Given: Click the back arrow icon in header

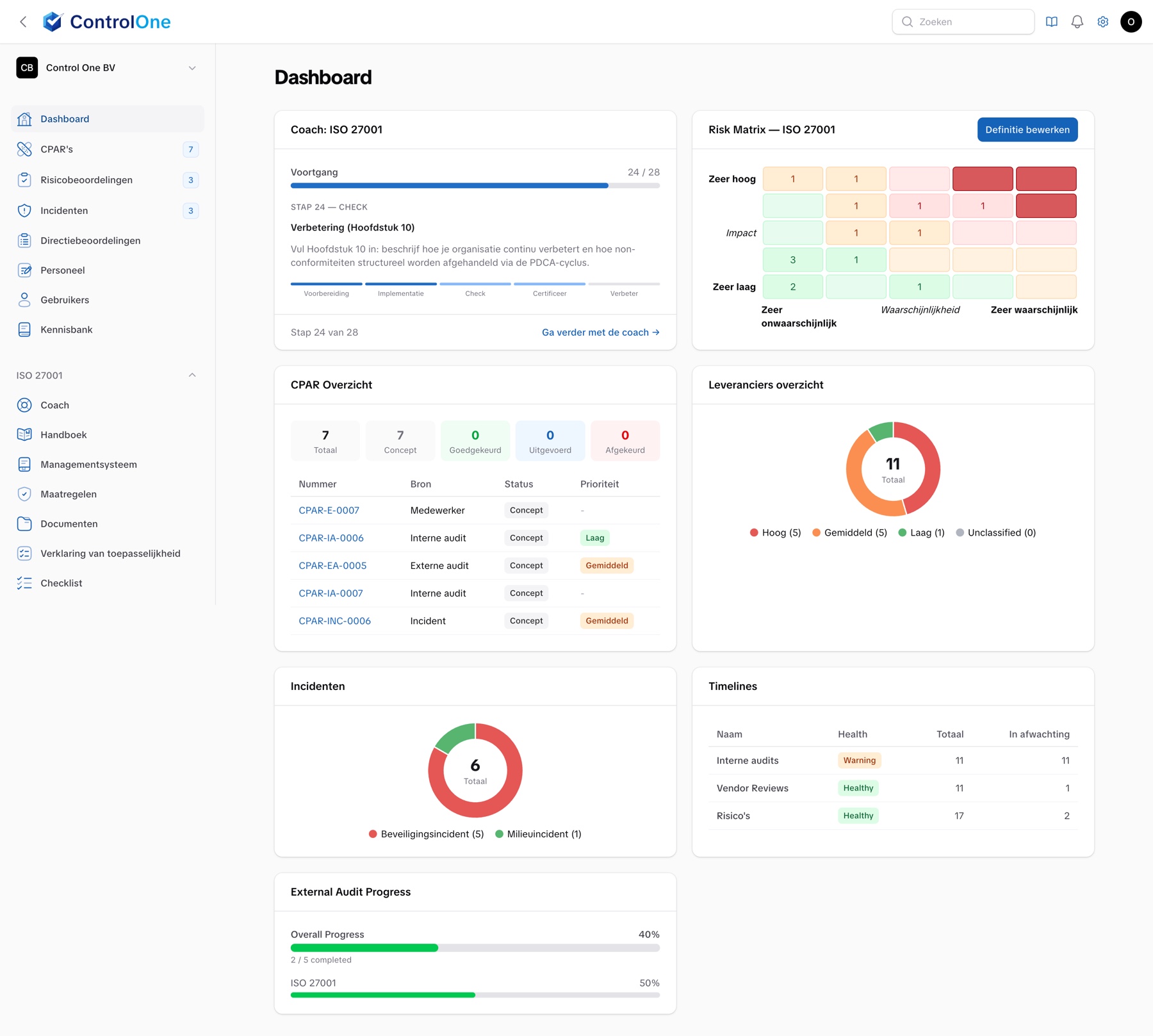Looking at the screenshot, I should 23,22.
